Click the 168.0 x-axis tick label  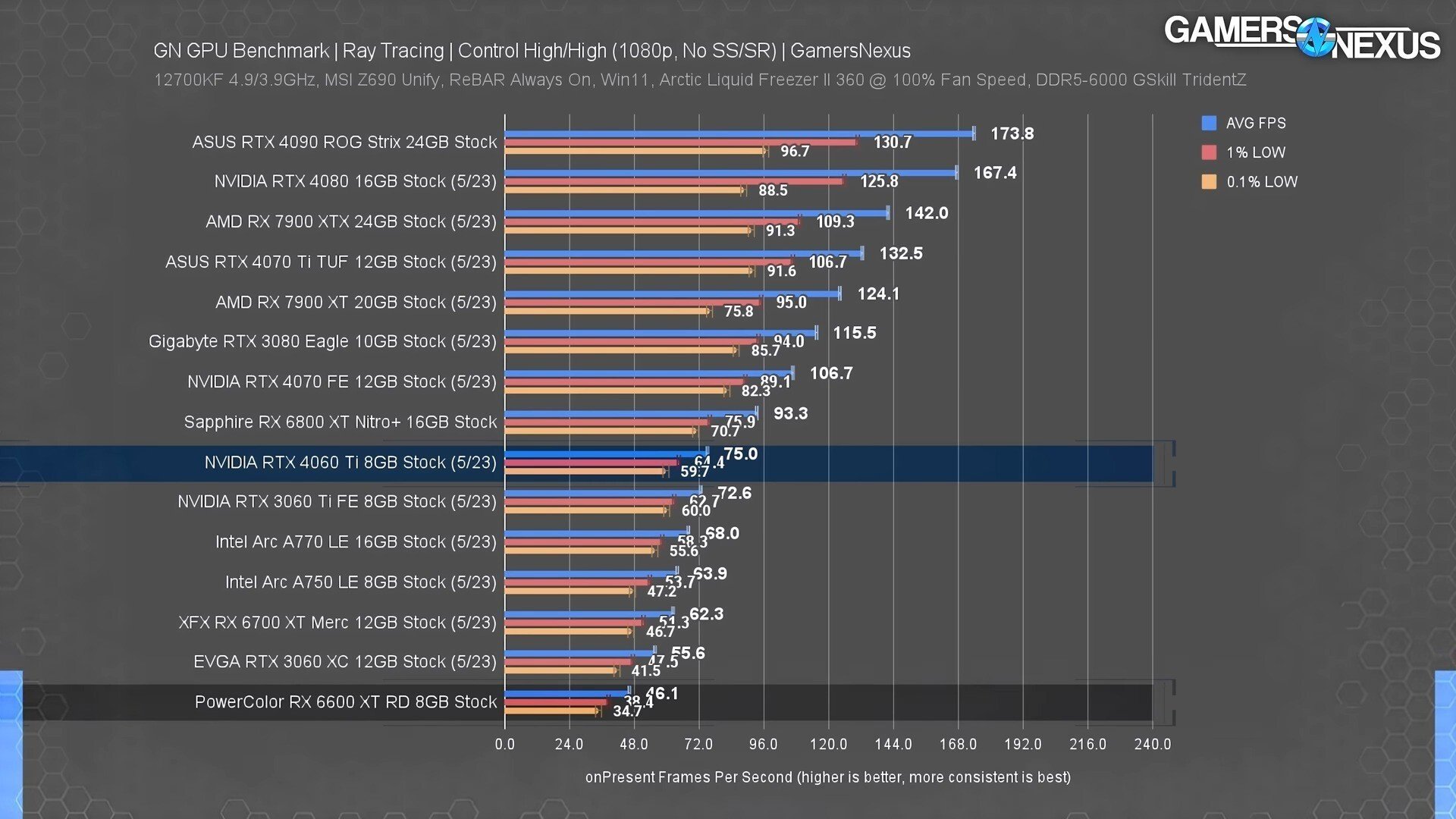coord(958,744)
